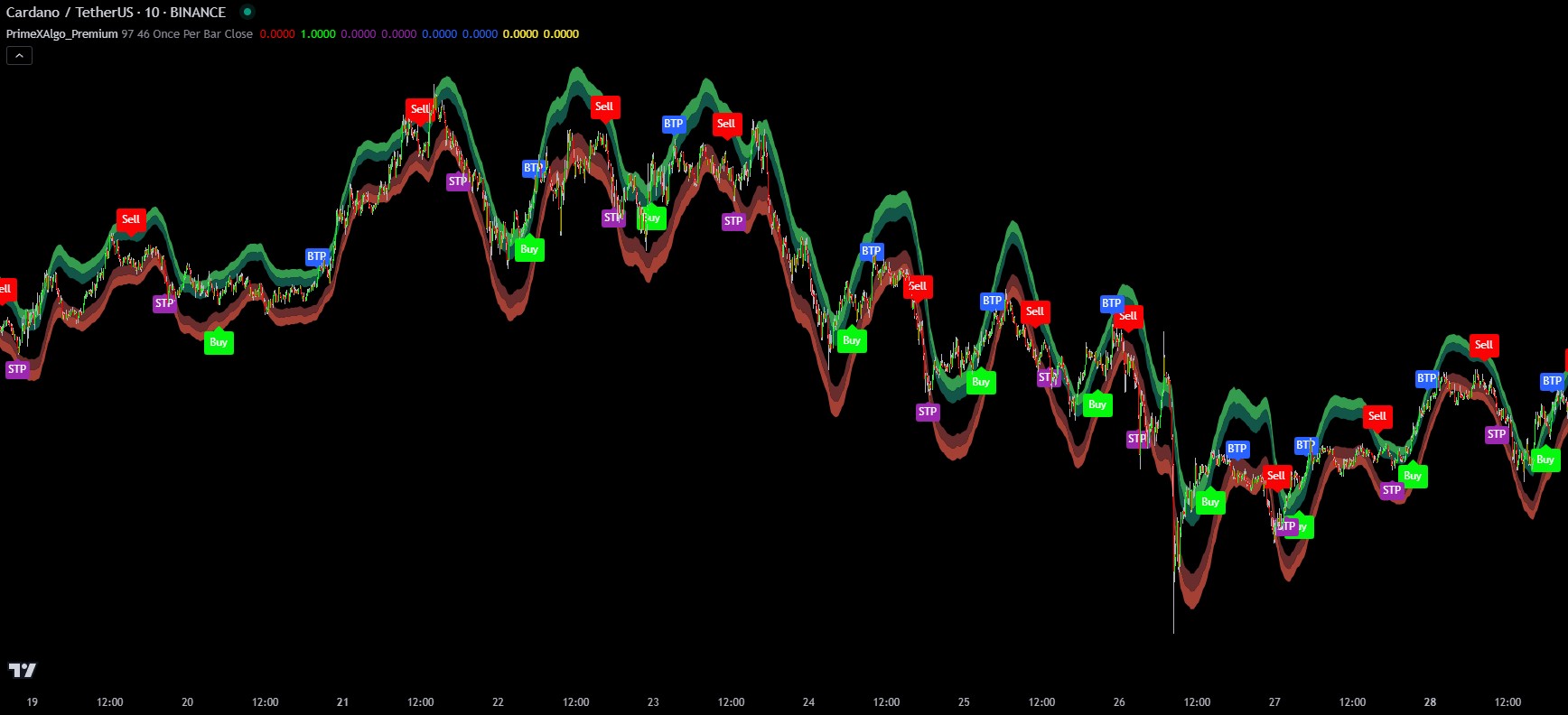This screenshot has width=1568, height=715.
Task: Open the TradingView logo in the bottom-left corner
Action: click(x=22, y=670)
